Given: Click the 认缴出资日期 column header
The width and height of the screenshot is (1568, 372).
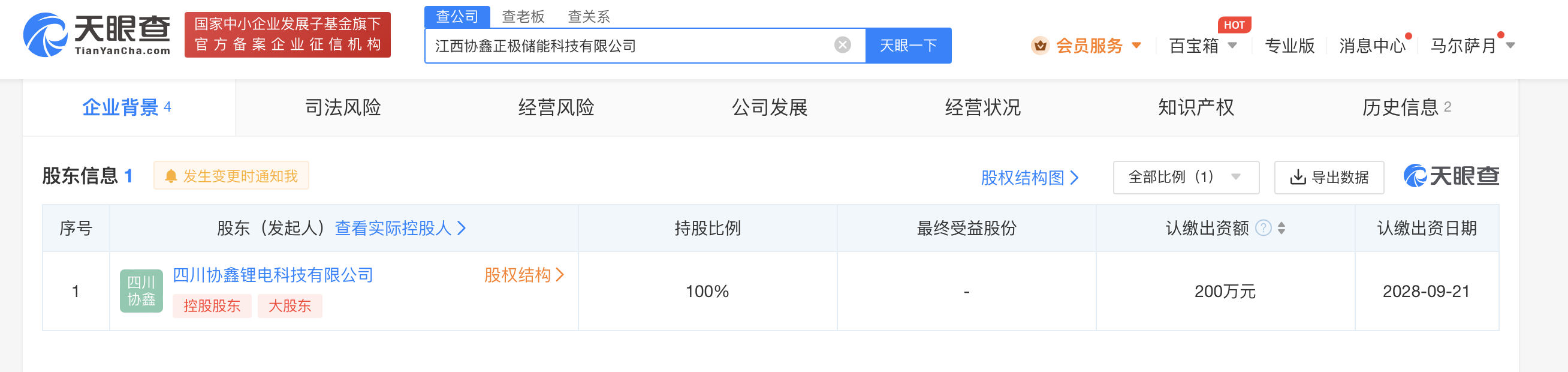Looking at the screenshot, I should tap(1426, 229).
